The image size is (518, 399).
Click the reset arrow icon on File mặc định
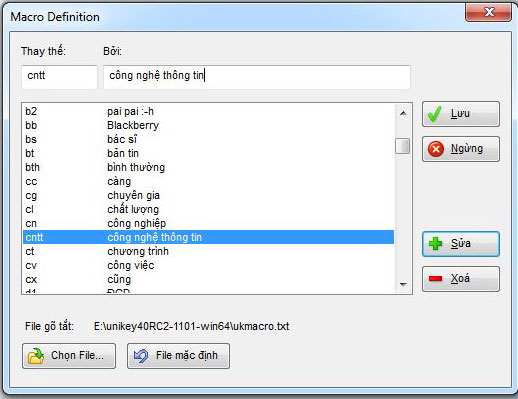pos(141,356)
